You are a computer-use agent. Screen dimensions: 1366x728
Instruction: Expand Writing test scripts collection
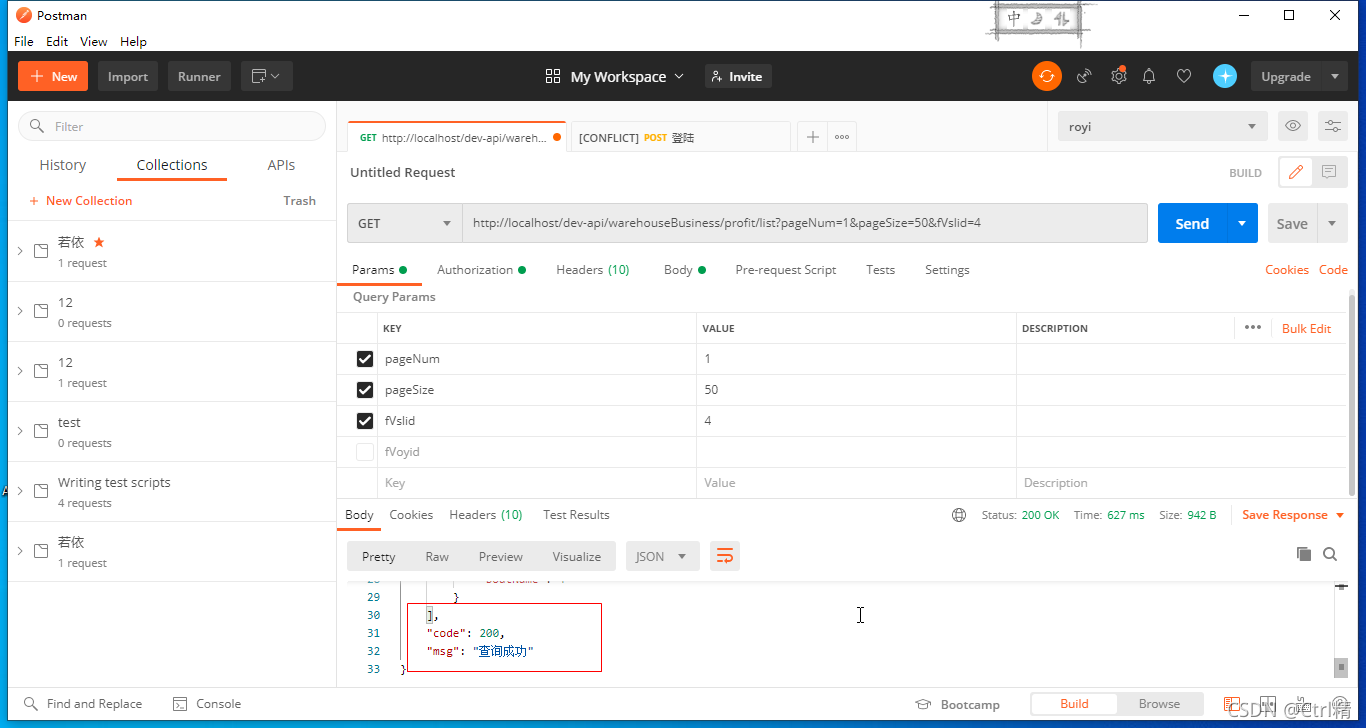[x=20, y=491]
